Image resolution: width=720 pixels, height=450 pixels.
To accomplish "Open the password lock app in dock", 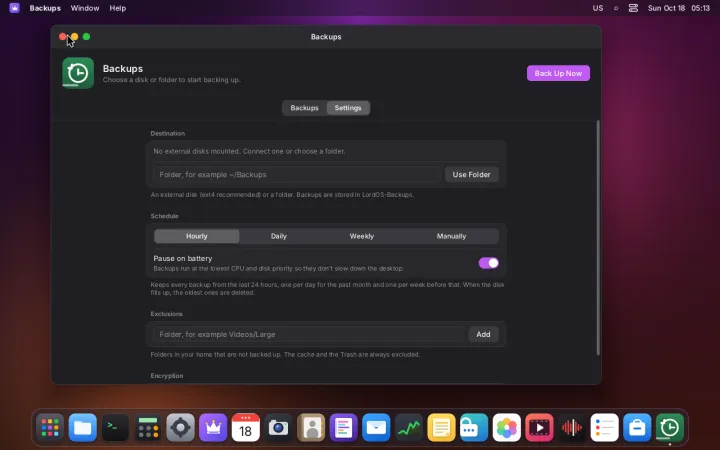I will pos(474,428).
